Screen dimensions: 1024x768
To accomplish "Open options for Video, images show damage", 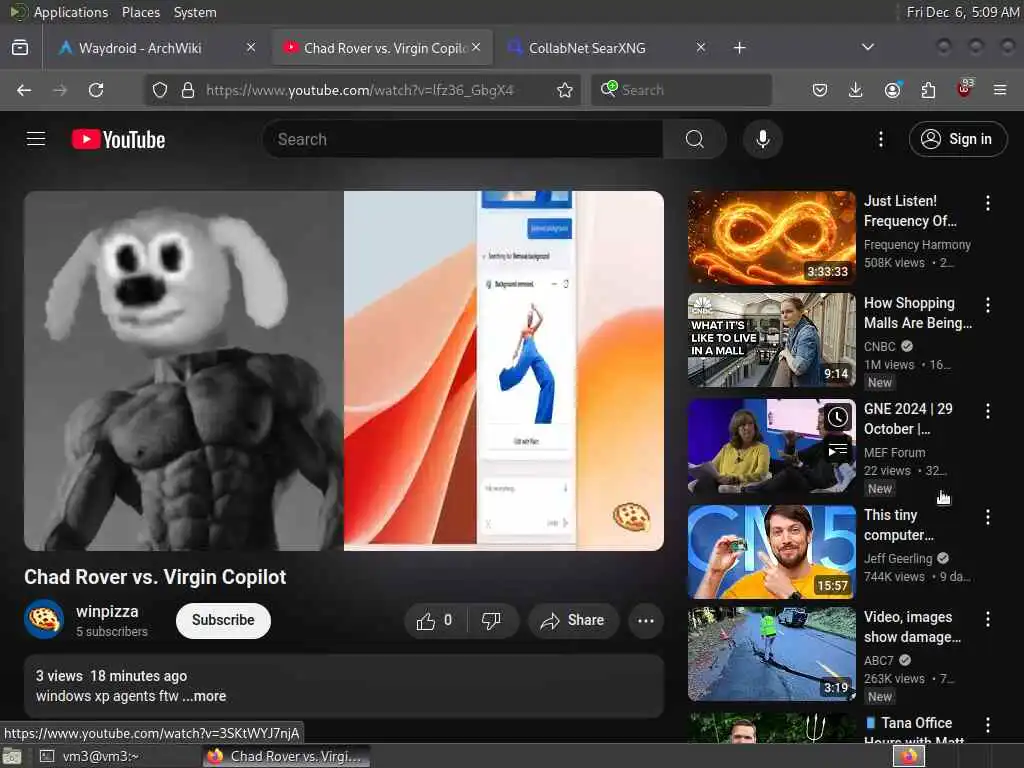I will 987,619.
